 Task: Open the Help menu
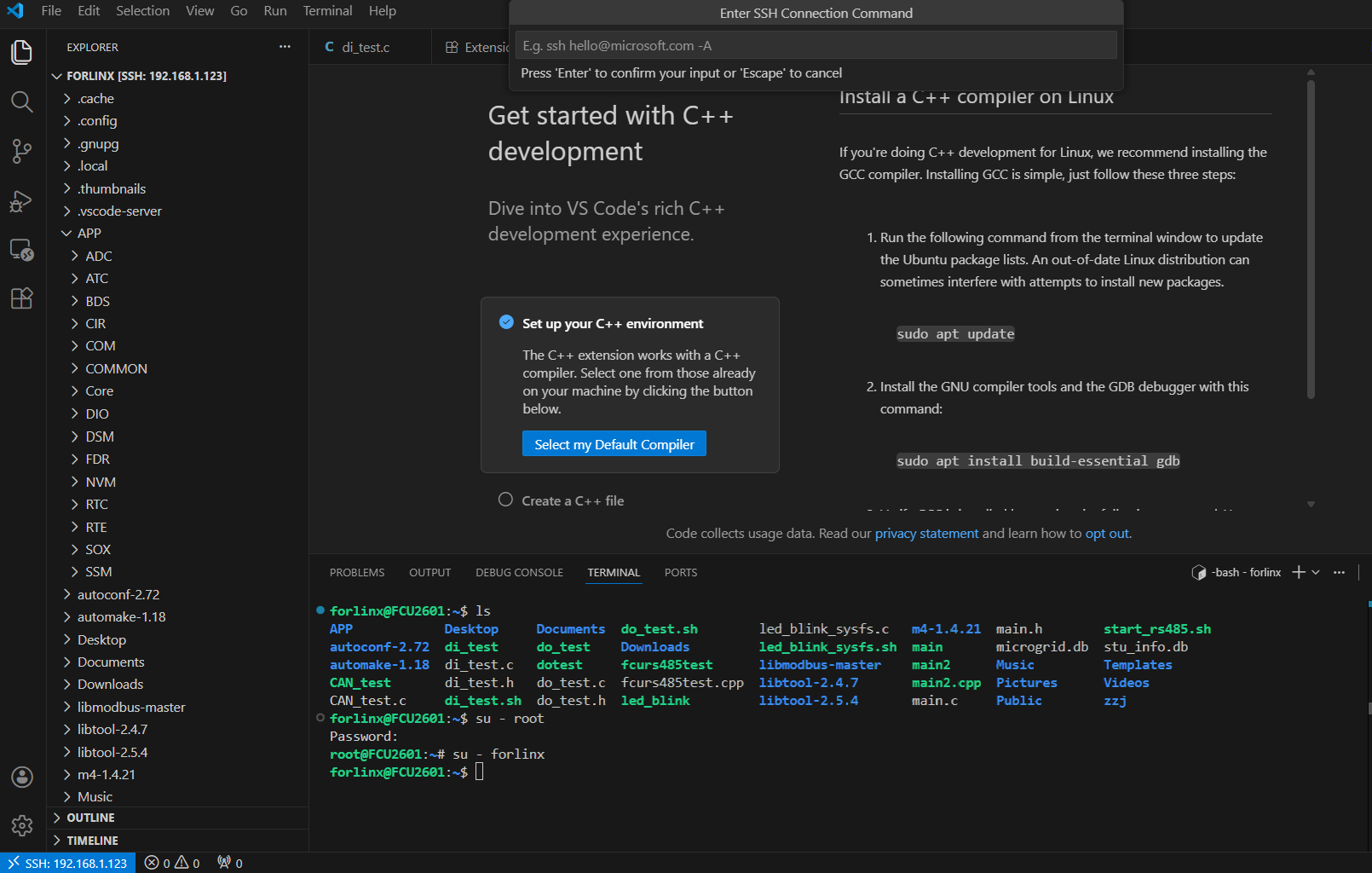[383, 11]
